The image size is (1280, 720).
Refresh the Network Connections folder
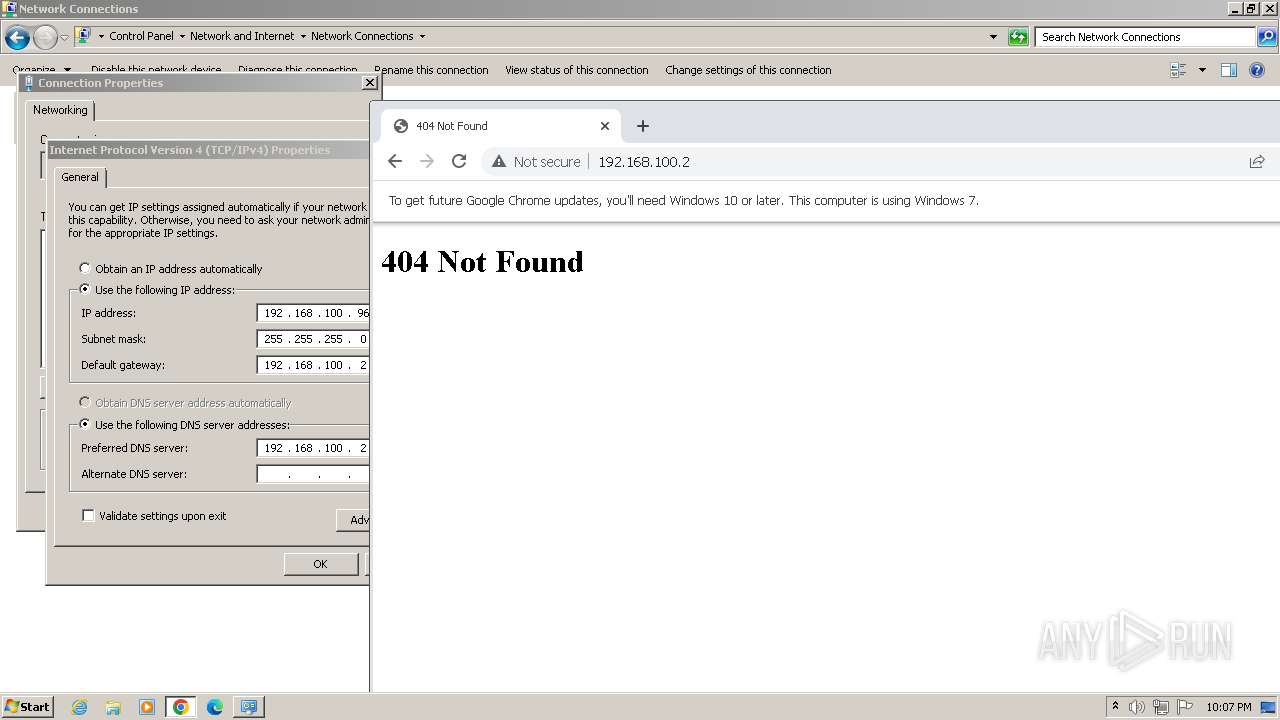(x=1018, y=37)
